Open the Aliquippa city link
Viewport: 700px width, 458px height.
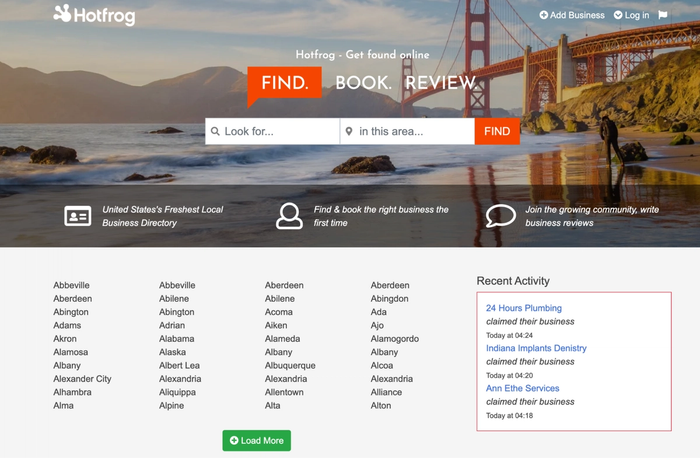click(177, 392)
